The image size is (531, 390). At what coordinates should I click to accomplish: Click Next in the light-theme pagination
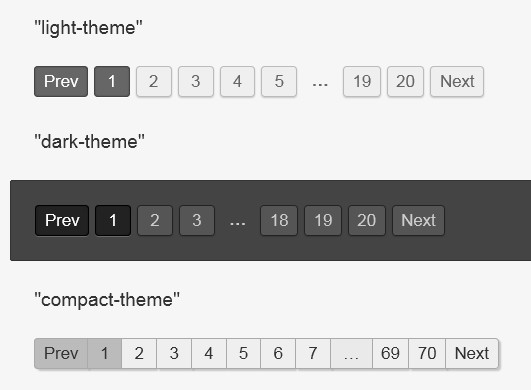click(x=457, y=82)
